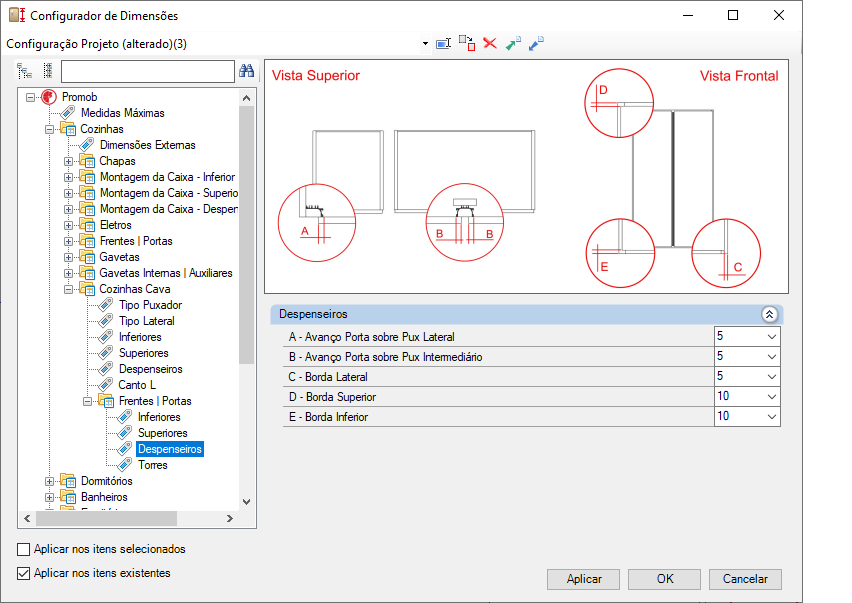Image resolution: width=852 pixels, height=603 pixels.
Task: Click the tree vertical scrollbar up arrow
Action: (247, 98)
